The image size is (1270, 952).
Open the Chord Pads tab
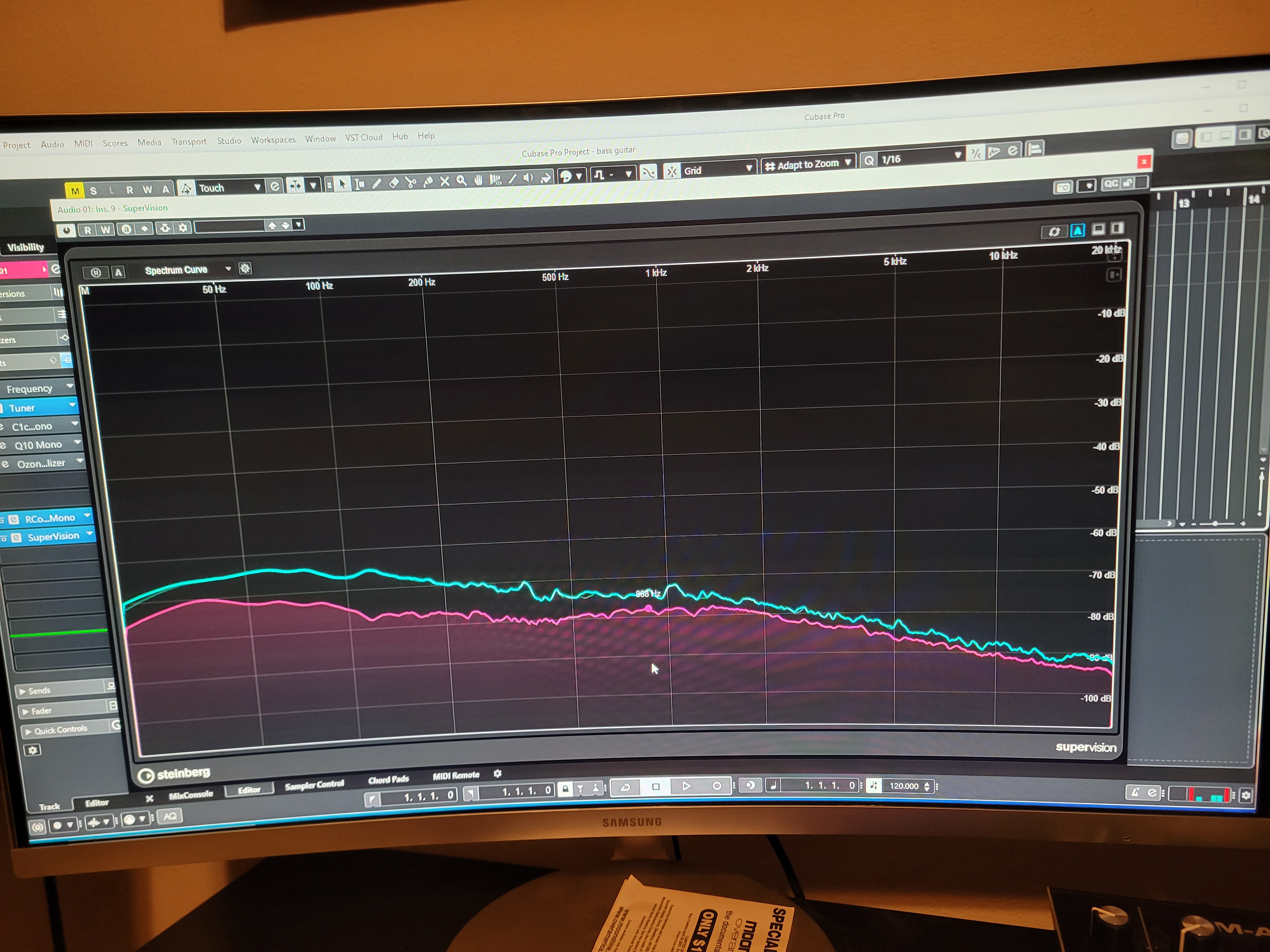click(x=389, y=779)
